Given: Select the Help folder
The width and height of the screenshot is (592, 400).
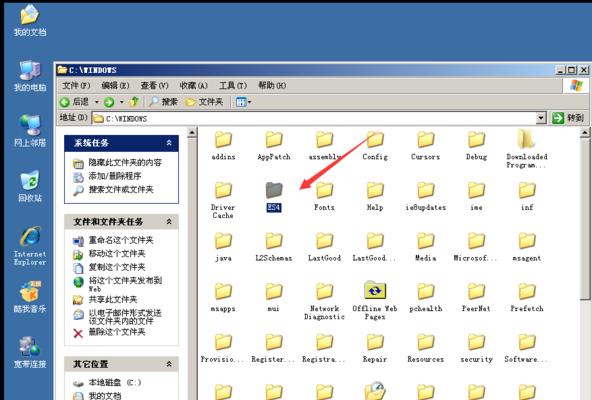Looking at the screenshot, I should [375, 196].
